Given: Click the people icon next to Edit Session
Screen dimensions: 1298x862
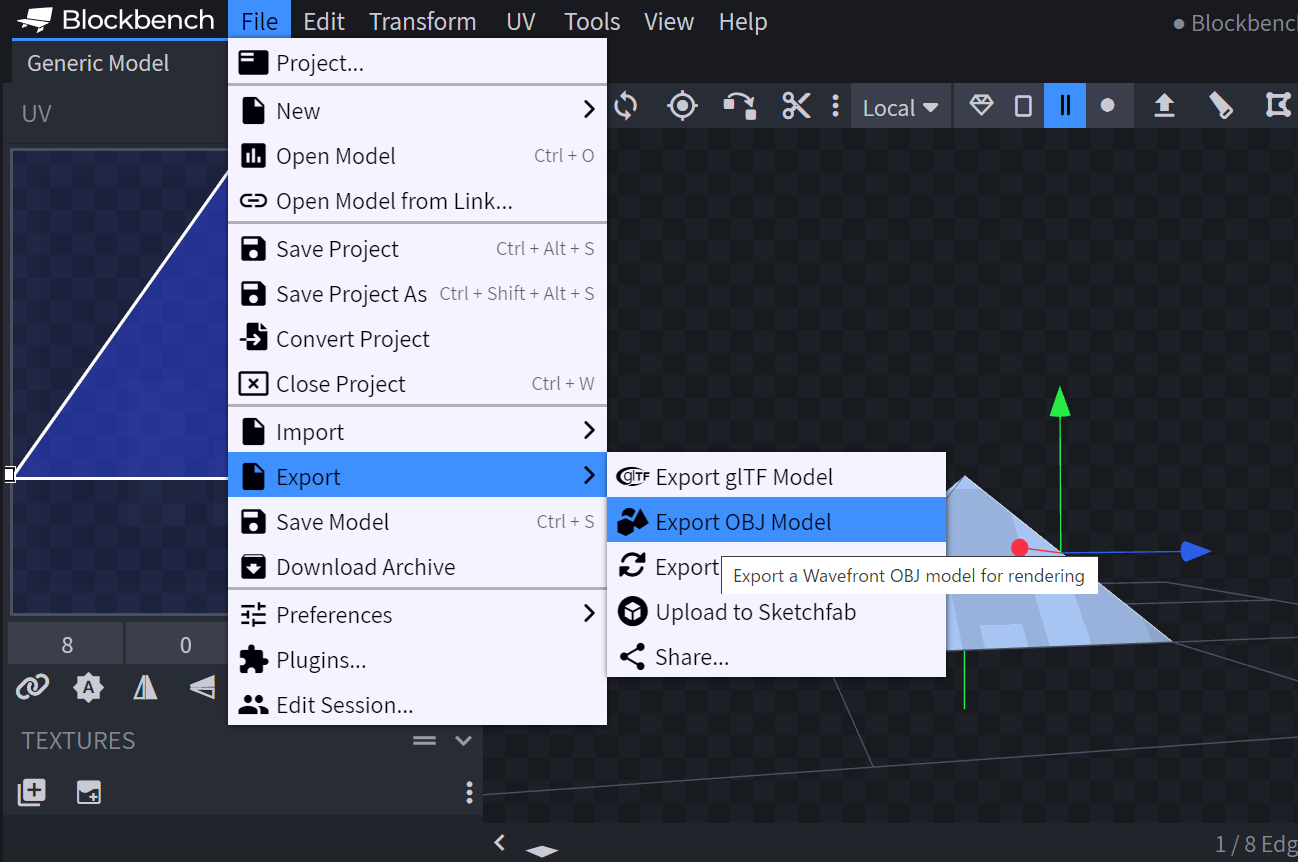Looking at the screenshot, I should click(254, 705).
